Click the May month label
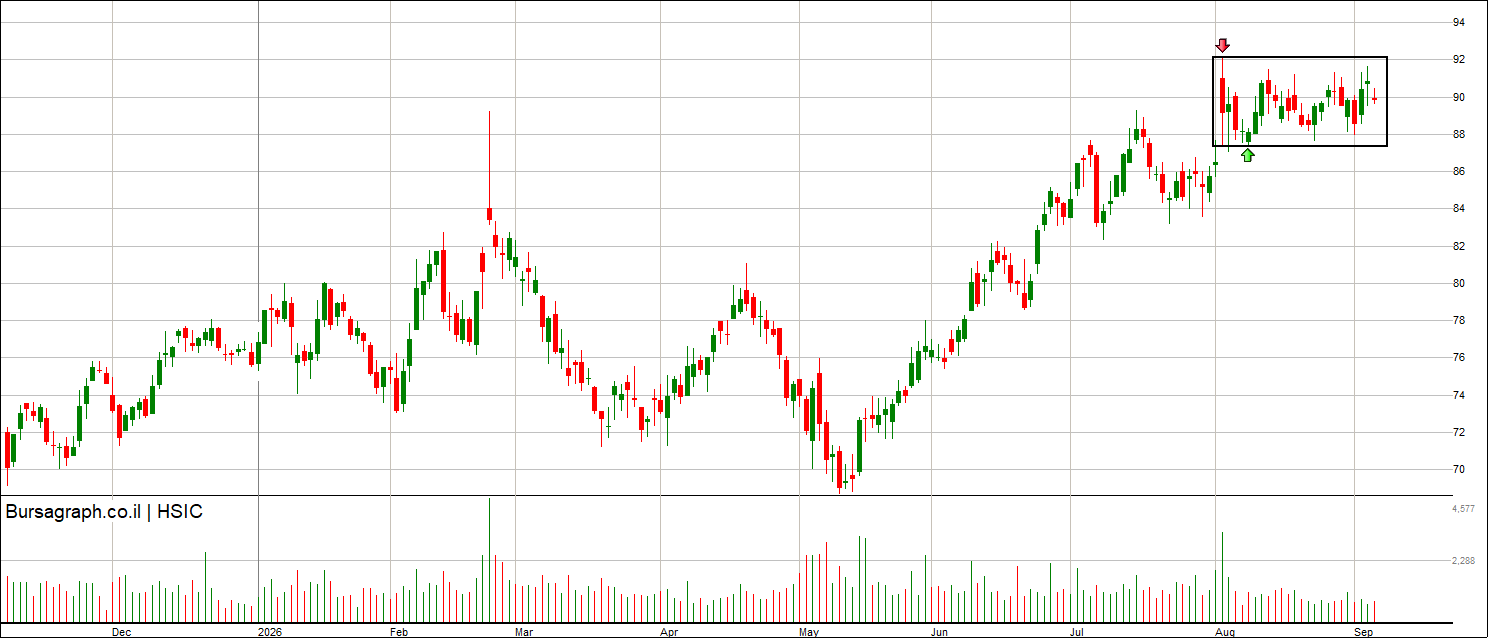The image size is (1488, 638). point(809,632)
